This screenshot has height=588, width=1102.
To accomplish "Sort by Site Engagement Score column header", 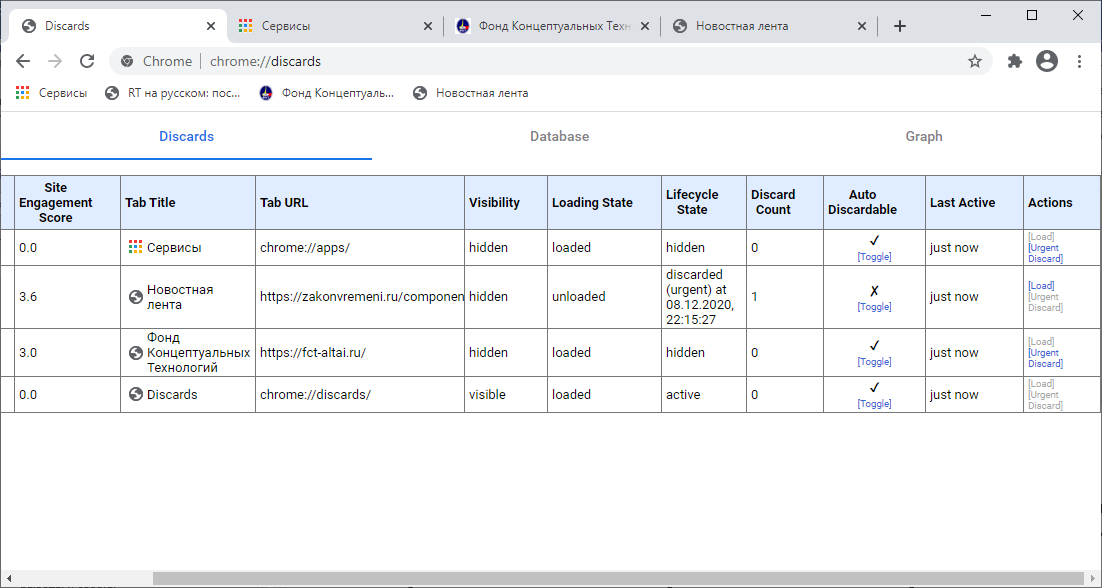I will point(56,202).
